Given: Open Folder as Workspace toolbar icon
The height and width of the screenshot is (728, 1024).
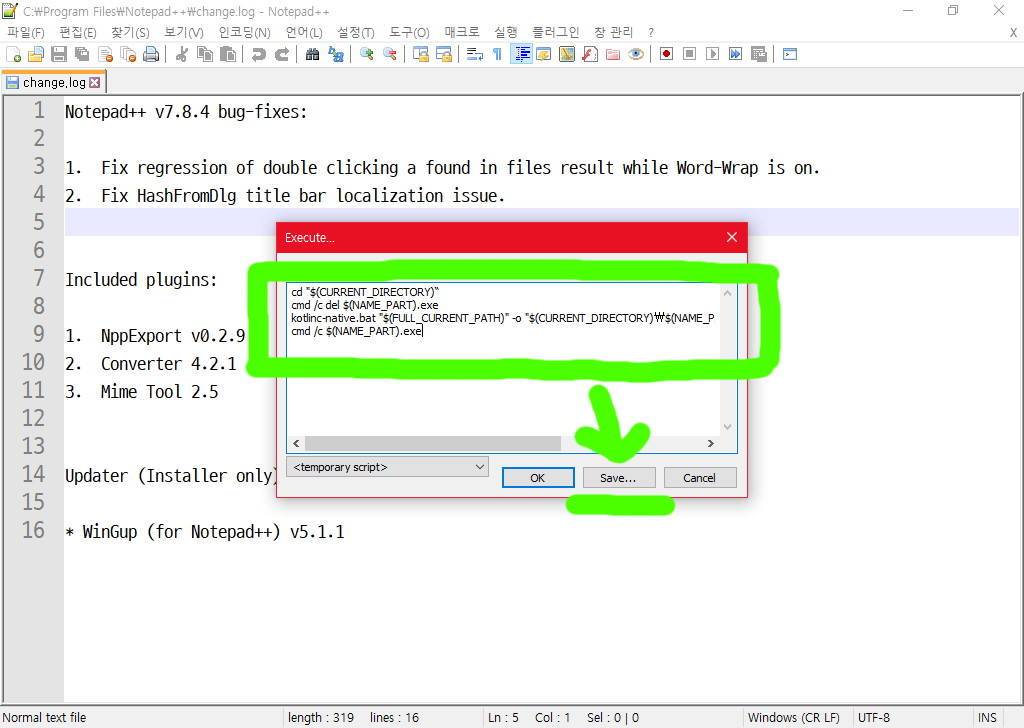Looking at the screenshot, I should click(x=613, y=54).
